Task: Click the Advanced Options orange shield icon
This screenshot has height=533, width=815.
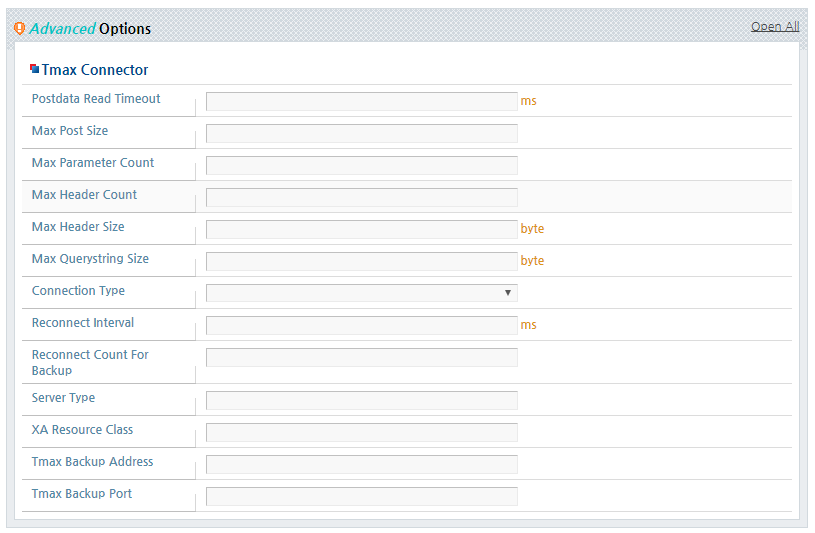Action: (19, 28)
